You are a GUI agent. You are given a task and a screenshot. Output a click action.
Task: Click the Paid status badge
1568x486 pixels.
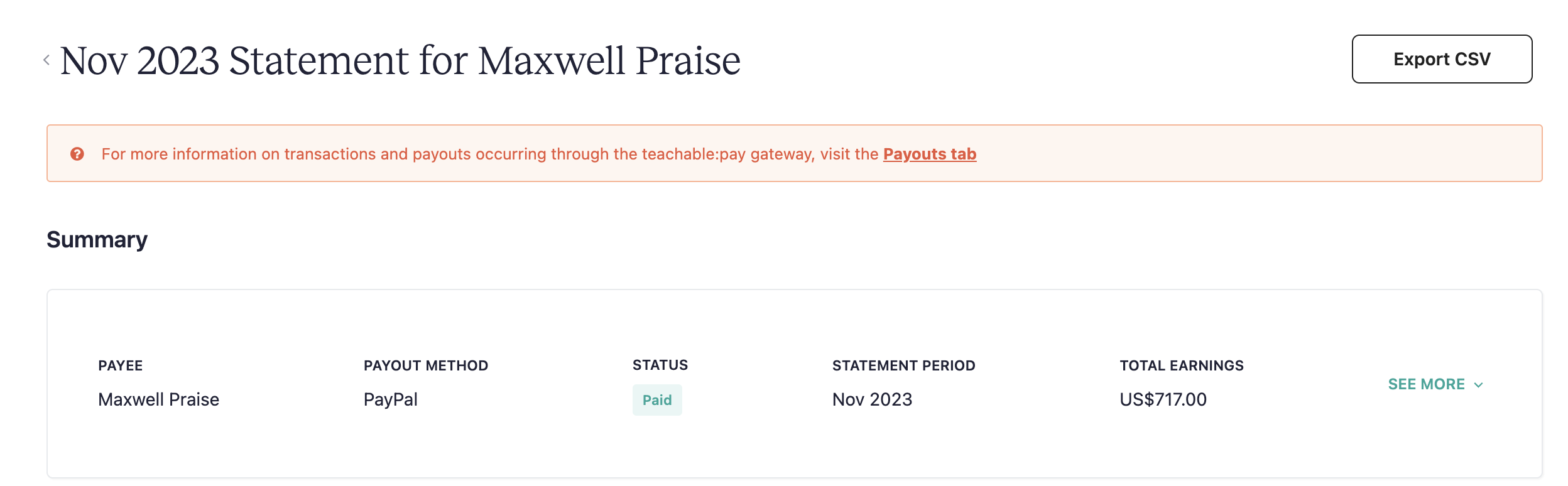656,400
